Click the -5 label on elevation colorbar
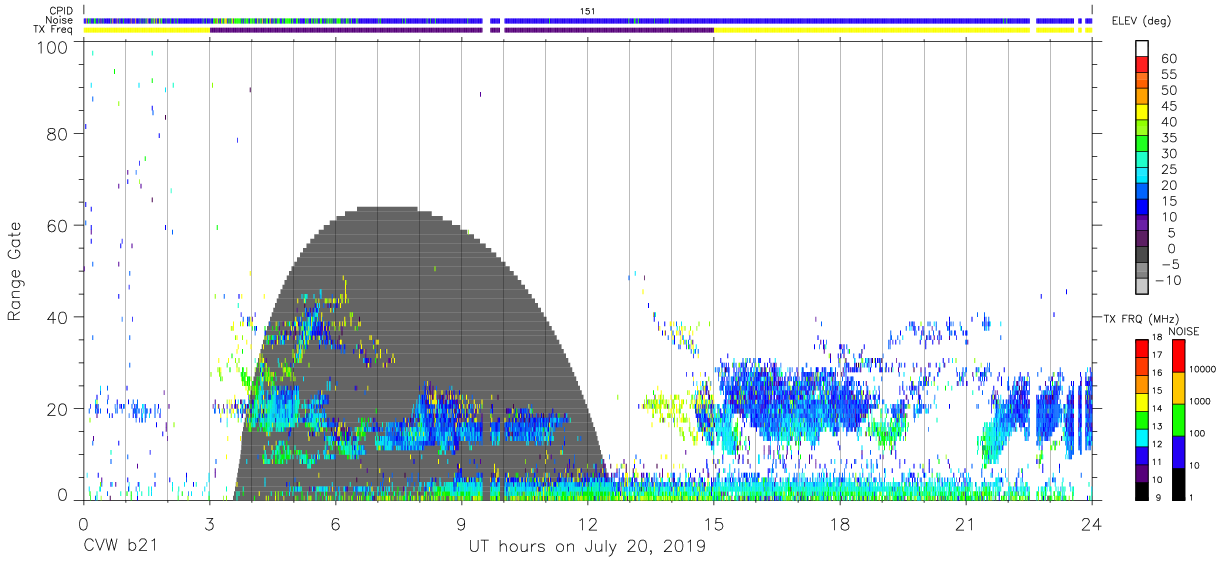The width and height of the screenshot is (1228, 567). coord(1169,264)
